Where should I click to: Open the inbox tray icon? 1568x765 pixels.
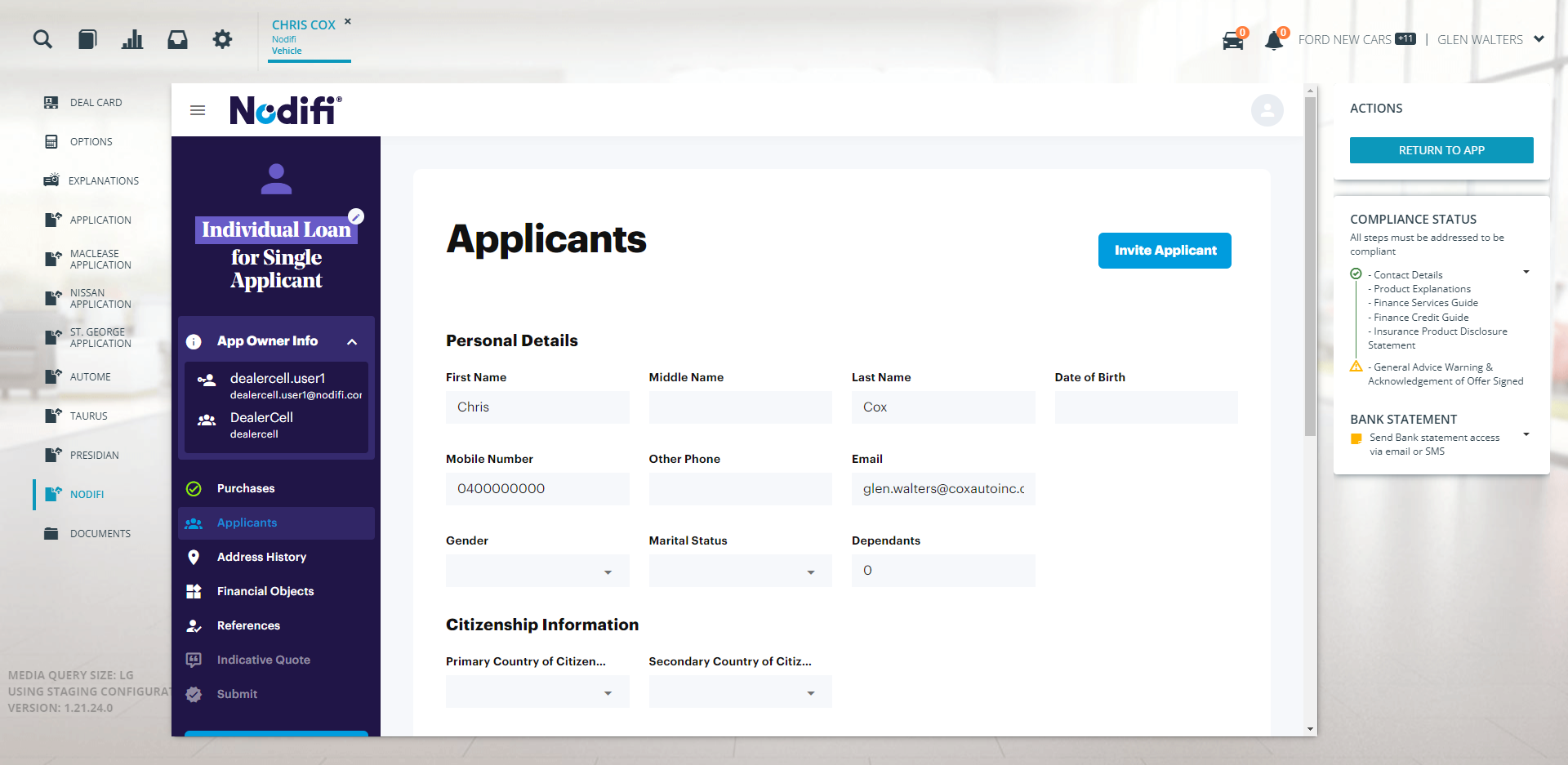pyautogui.click(x=177, y=39)
